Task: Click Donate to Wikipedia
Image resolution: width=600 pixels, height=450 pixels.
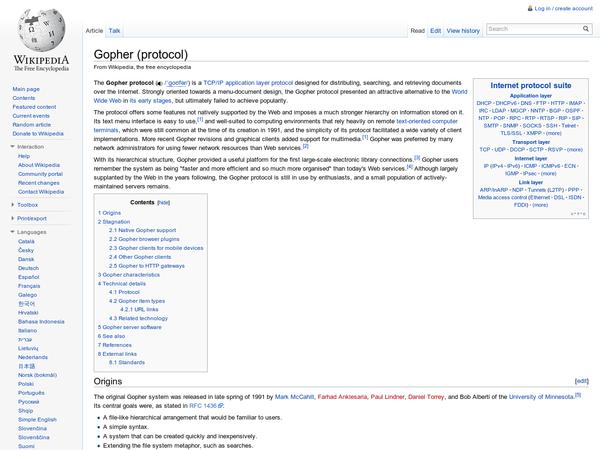Action: pyautogui.click(x=38, y=134)
